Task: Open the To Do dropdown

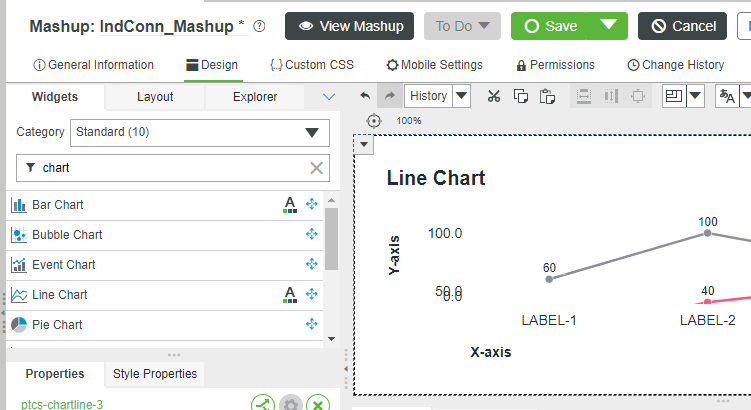Action: tap(462, 26)
